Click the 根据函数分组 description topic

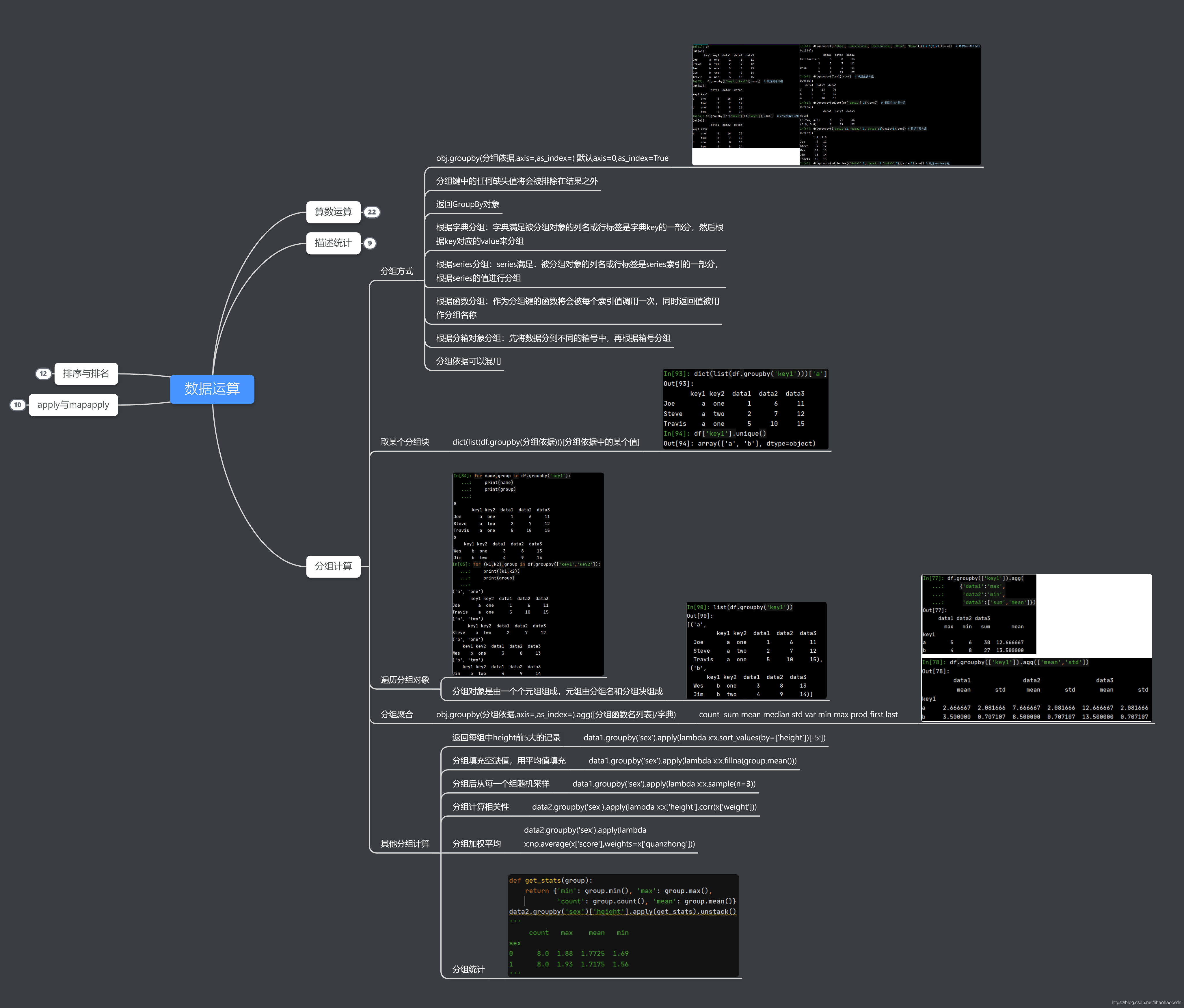click(577, 308)
